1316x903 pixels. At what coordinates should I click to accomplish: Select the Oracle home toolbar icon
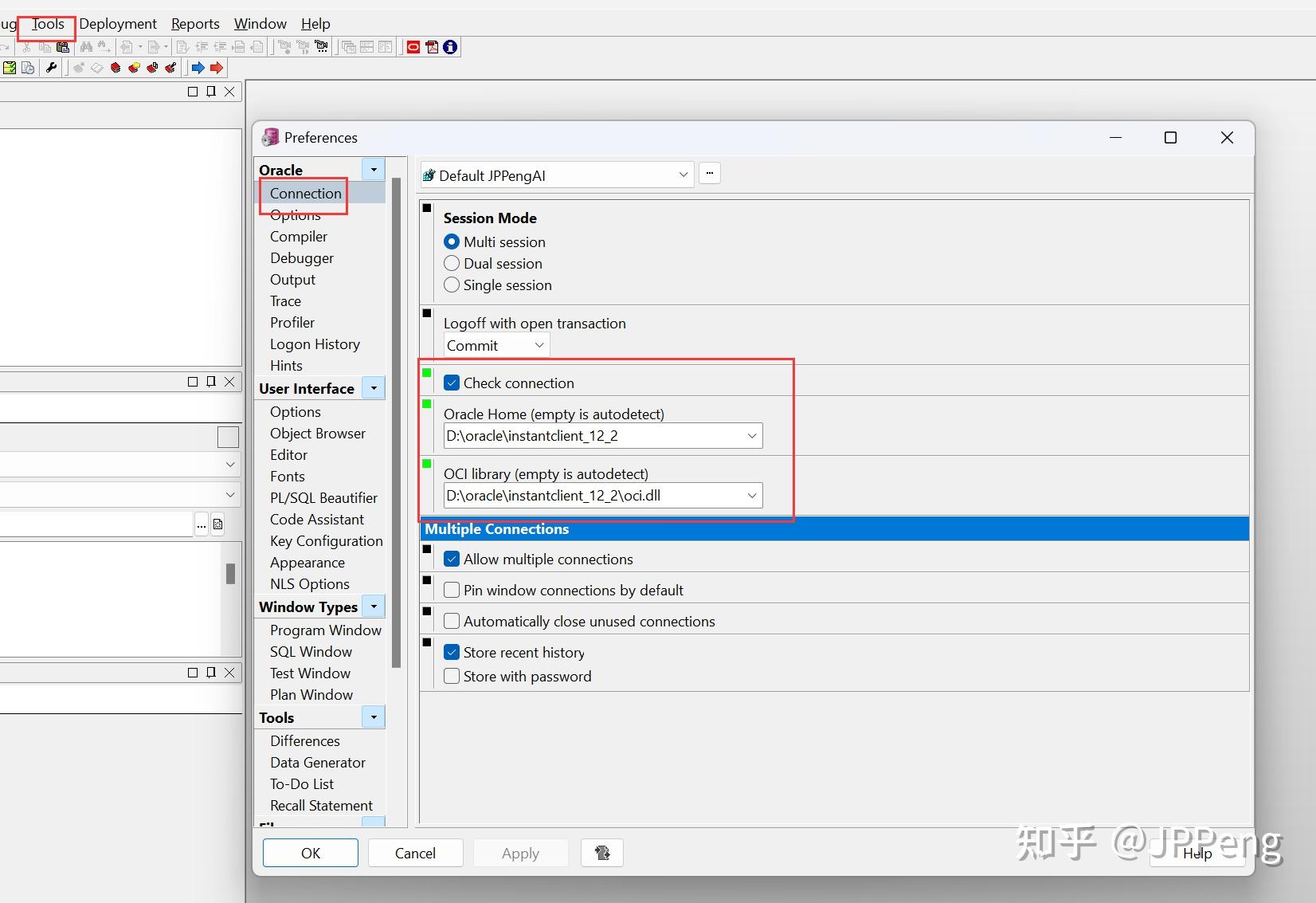click(x=413, y=48)
